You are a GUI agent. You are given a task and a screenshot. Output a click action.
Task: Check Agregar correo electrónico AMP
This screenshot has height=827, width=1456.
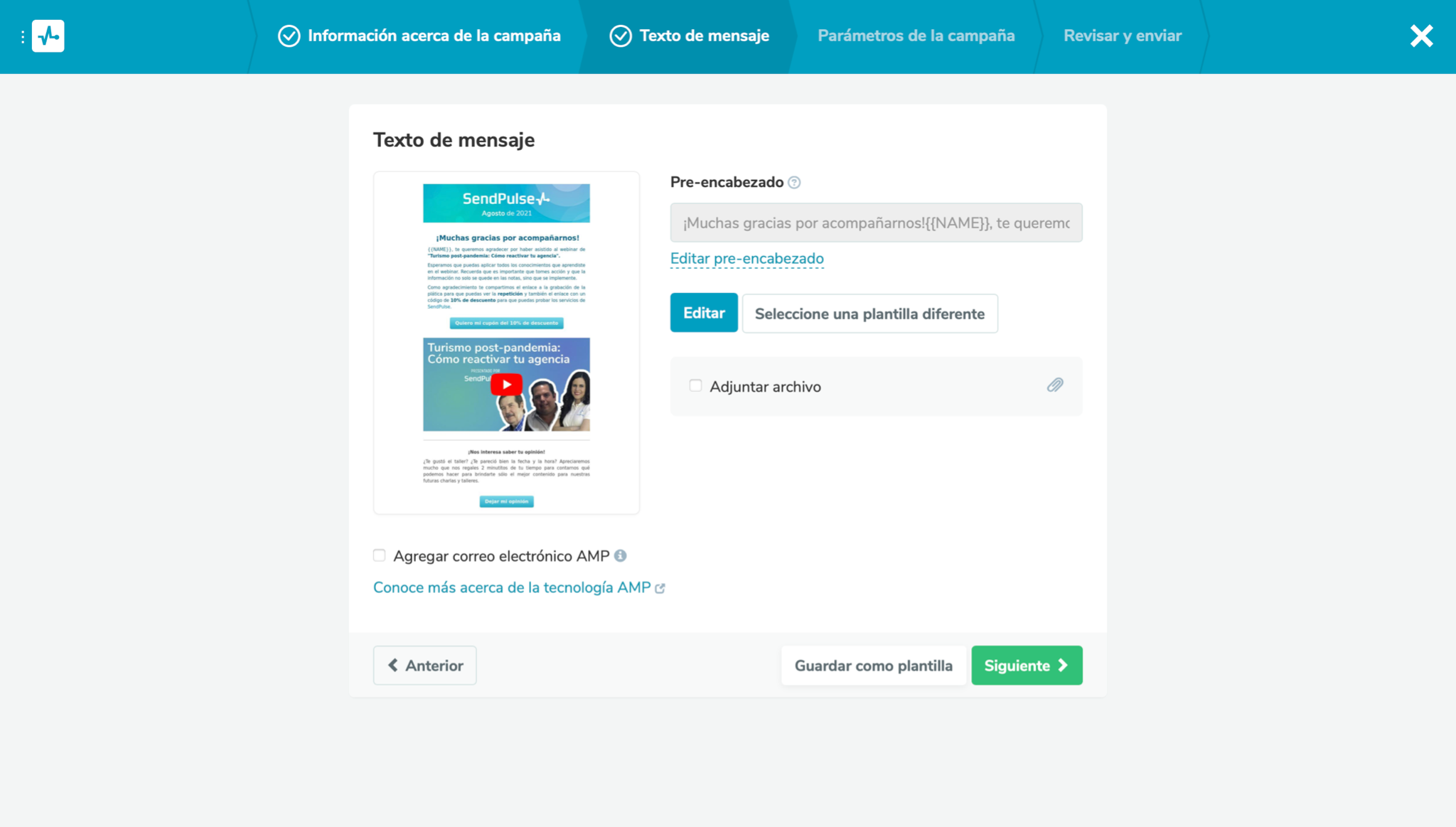point(380,555)
